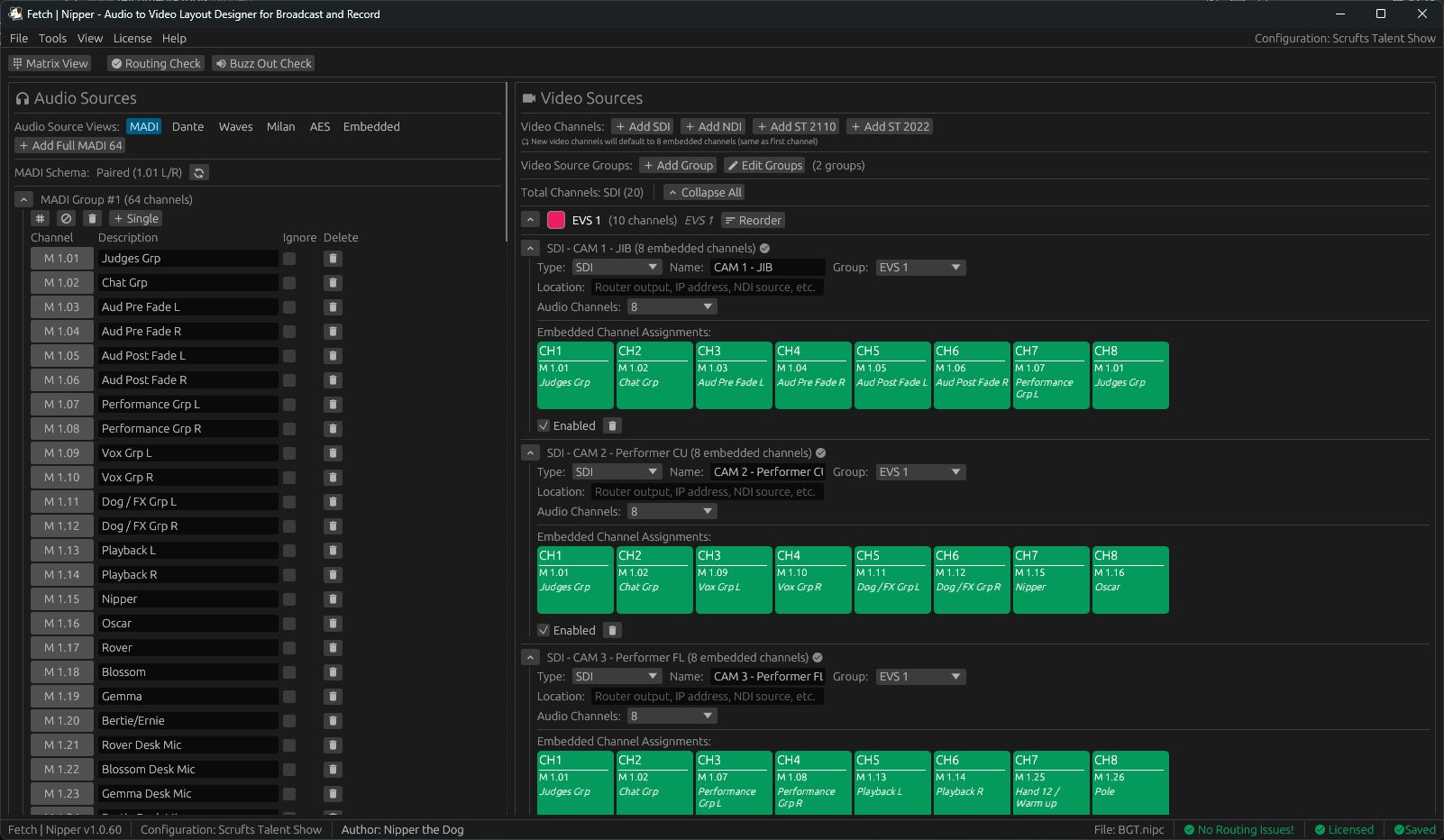Click the pink color swatch for EVS 1
The height and width of the screenshot is (840, 1444).
pyautogui.click(x=555, y=219)
